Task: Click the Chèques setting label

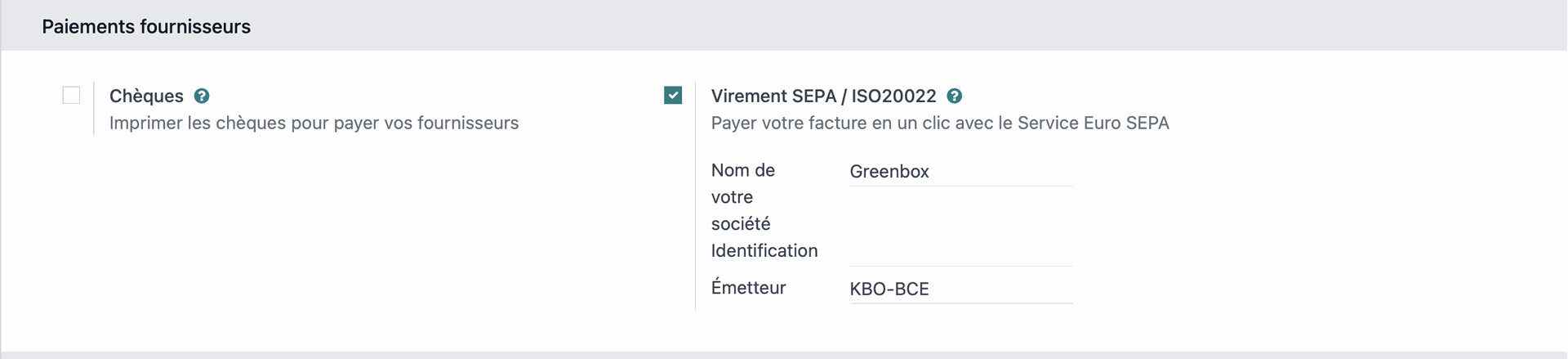Action: click(x=146, y=96)
